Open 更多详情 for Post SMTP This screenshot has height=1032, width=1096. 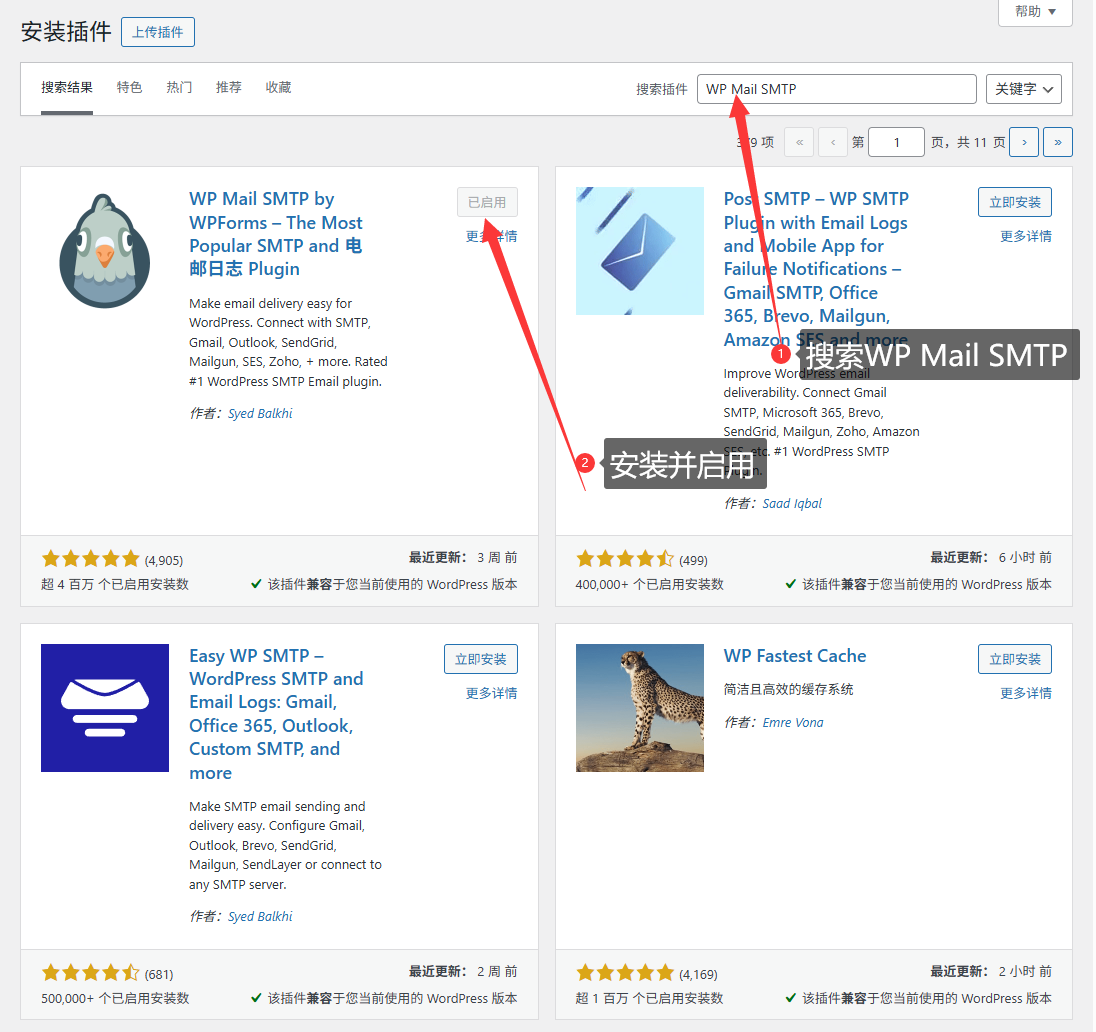1026,236
